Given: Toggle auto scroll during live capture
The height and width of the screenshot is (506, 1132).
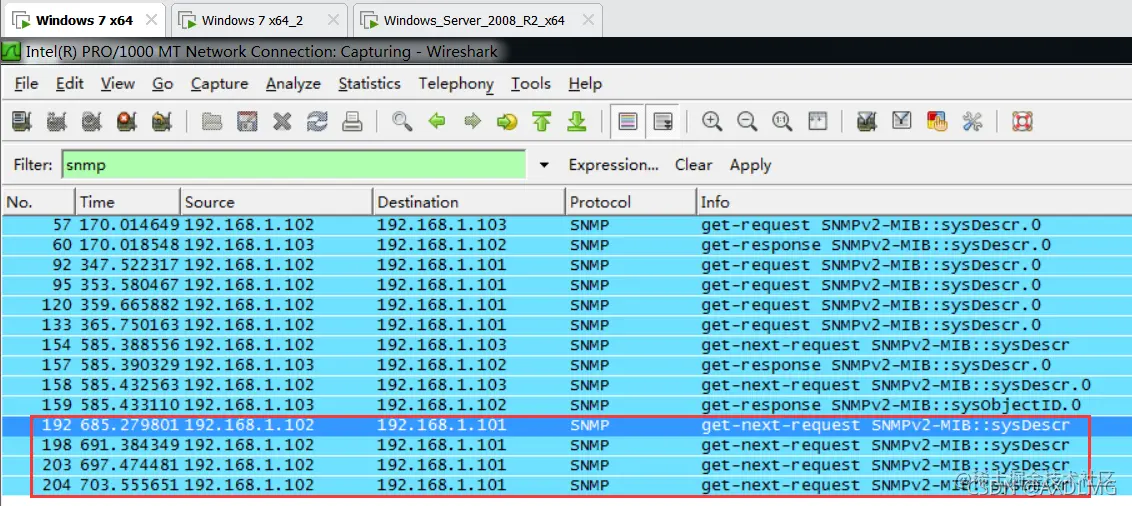Looking at the screenshot, I should tap(663, 121).
